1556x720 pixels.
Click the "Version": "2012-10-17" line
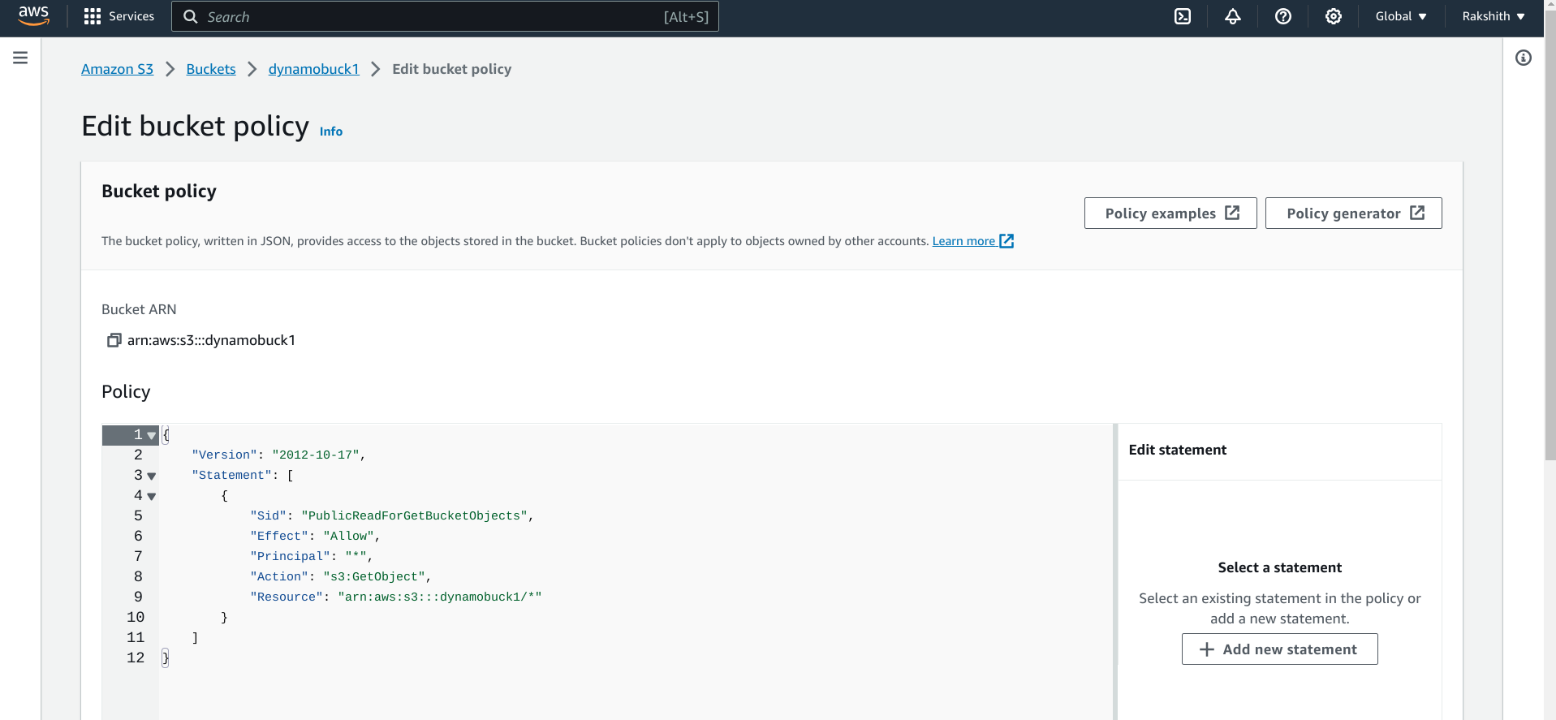pyautogui.click(x=279, y=455)
